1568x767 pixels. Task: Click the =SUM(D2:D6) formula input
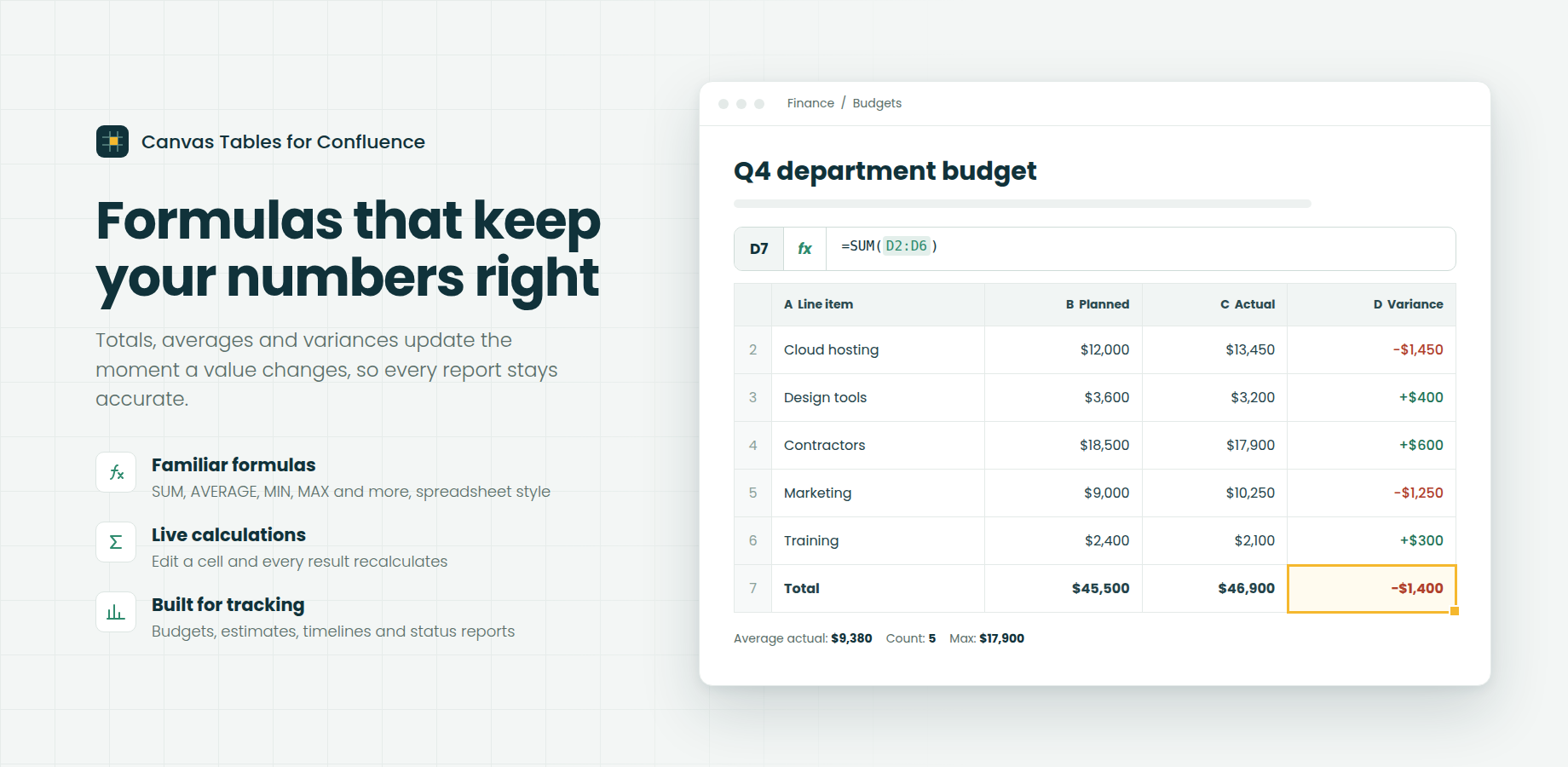1140,249
